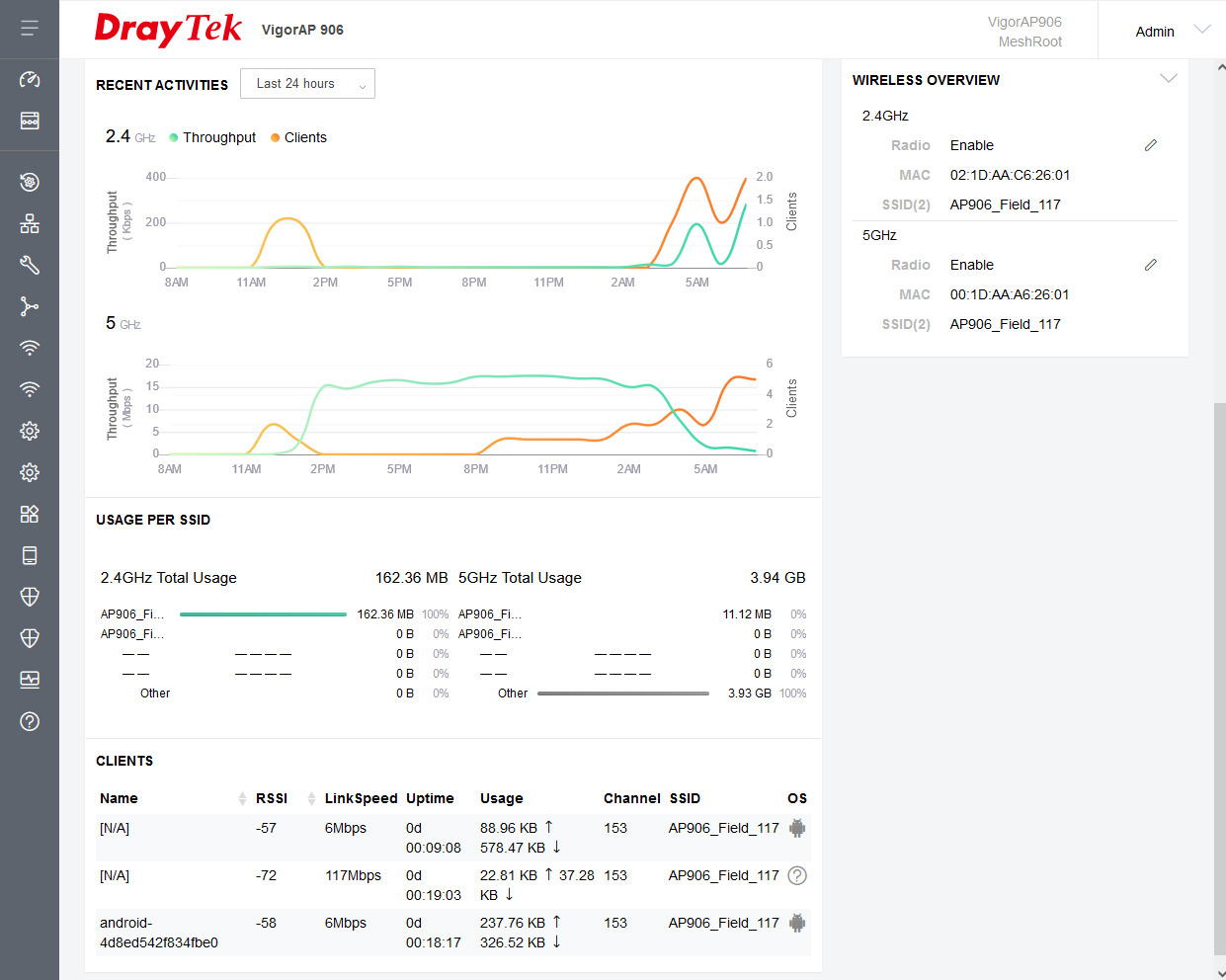Open the dashboard speedometer icon

tap(30, 79)
